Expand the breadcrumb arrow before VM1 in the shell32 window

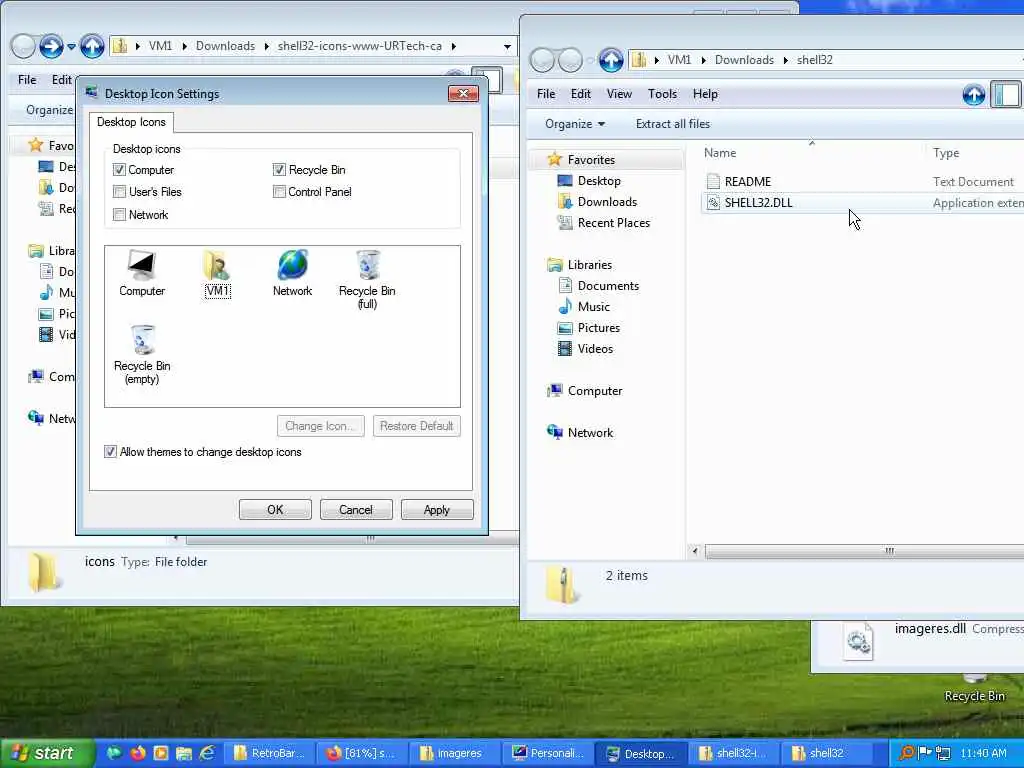[656, 60]
